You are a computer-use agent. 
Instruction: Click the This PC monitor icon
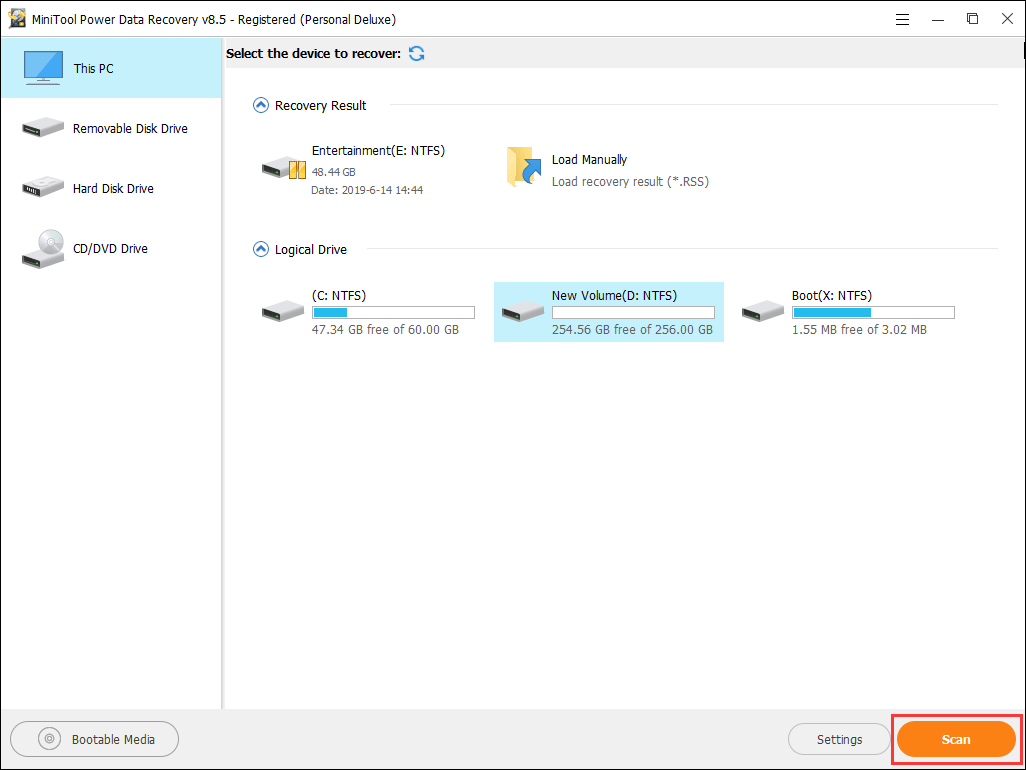(x=43, y=67)
